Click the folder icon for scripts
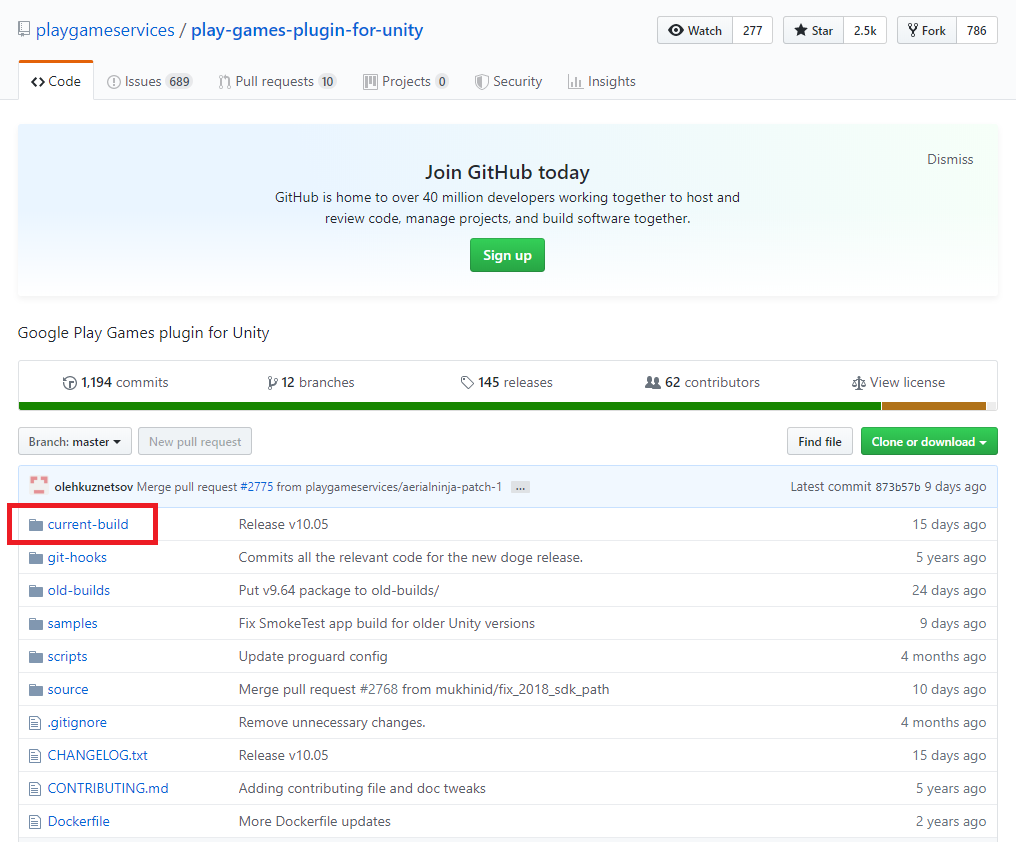1016x842 pixels. point(36,657)
